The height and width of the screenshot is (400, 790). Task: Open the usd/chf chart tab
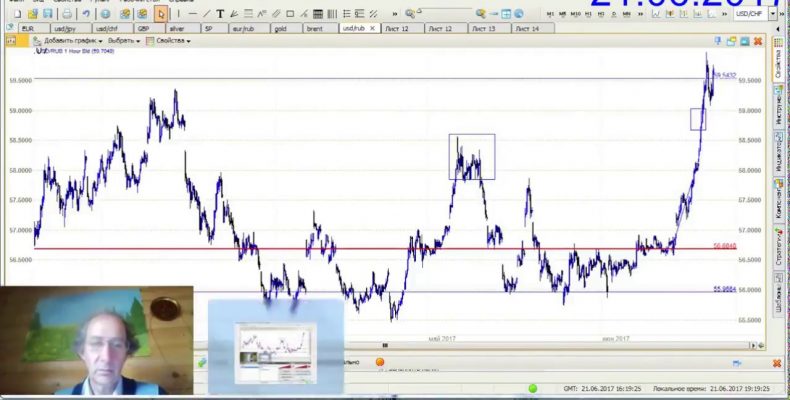(x=112, y=29)
